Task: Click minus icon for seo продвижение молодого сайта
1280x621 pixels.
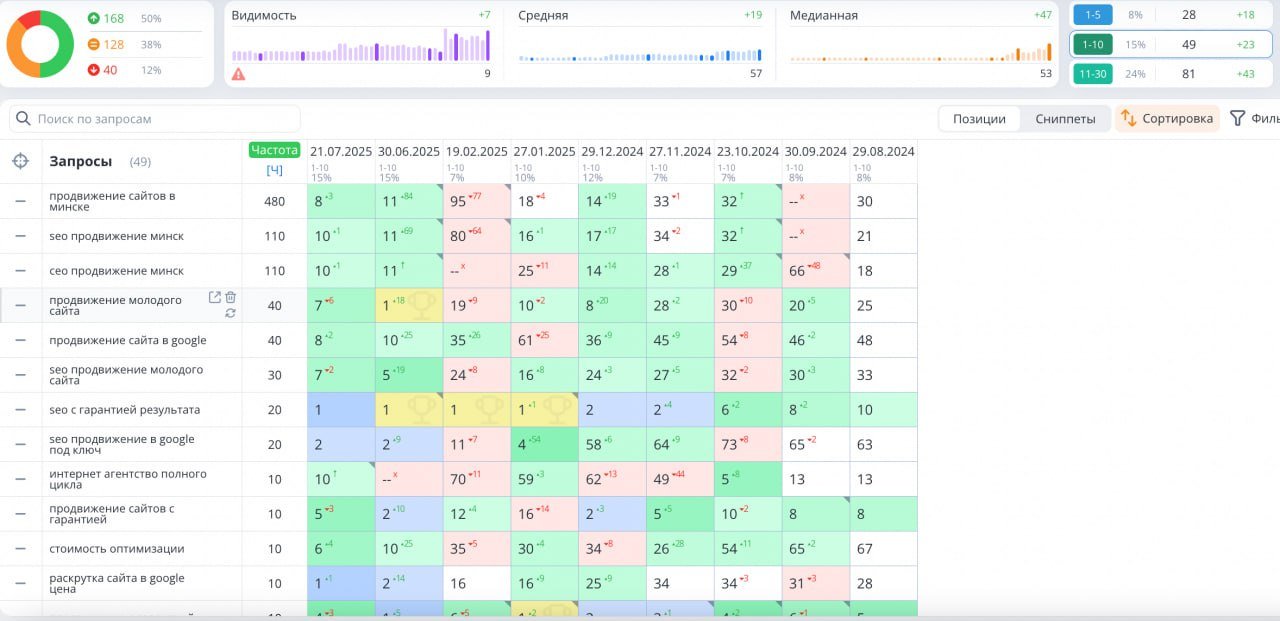Action: point(20,375)
